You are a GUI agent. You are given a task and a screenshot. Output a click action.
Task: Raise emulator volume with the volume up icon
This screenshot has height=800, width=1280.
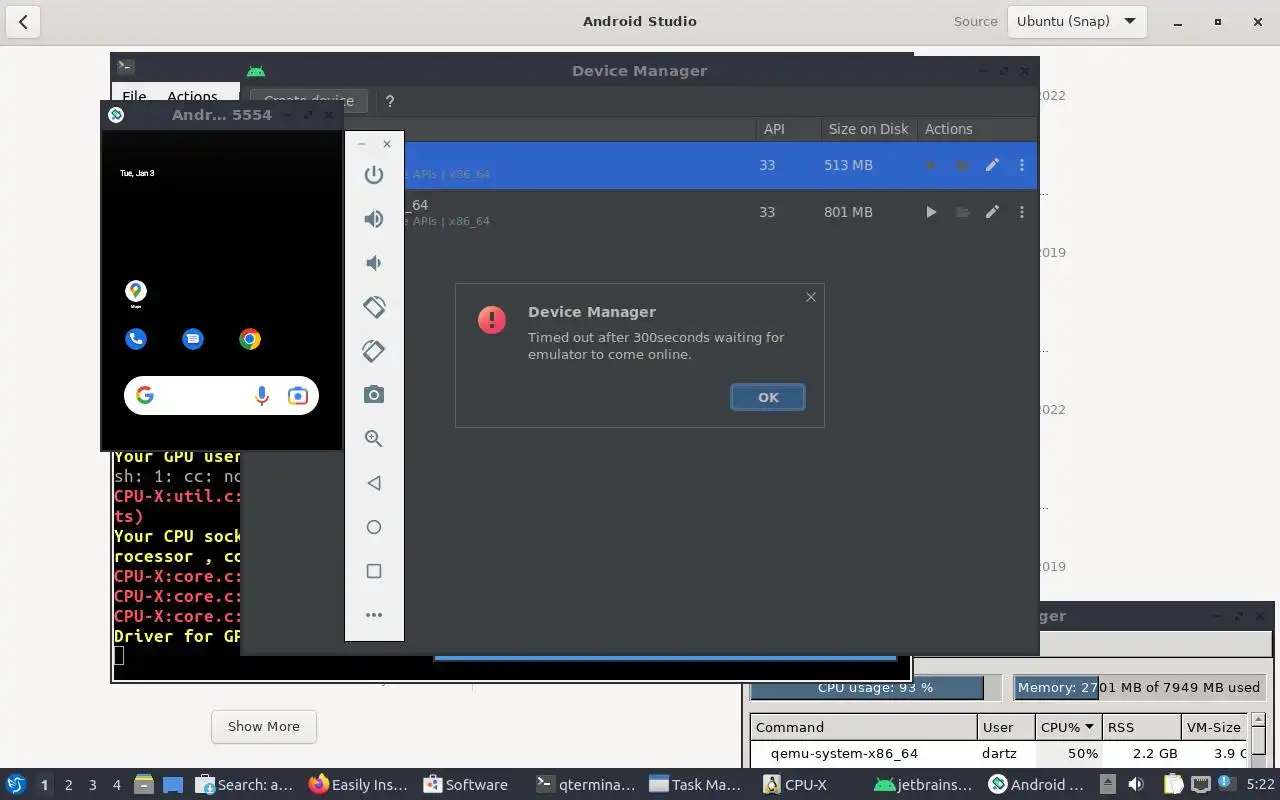[374, 219]
